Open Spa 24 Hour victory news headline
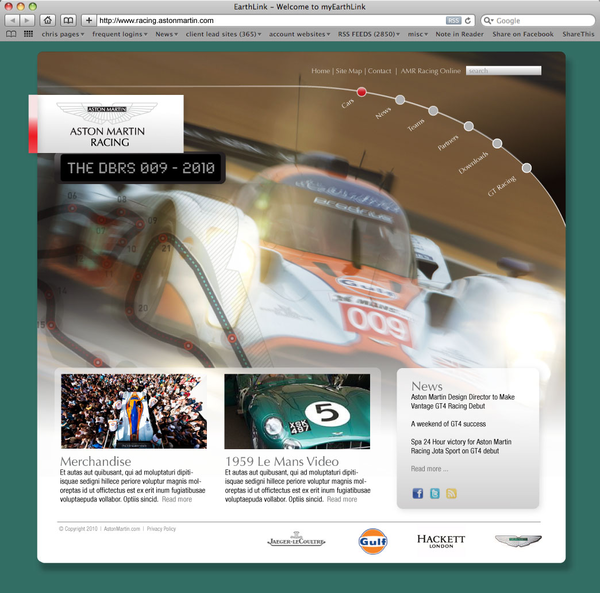This screenshot has width=600, height=593. click(x=461, y=446)
